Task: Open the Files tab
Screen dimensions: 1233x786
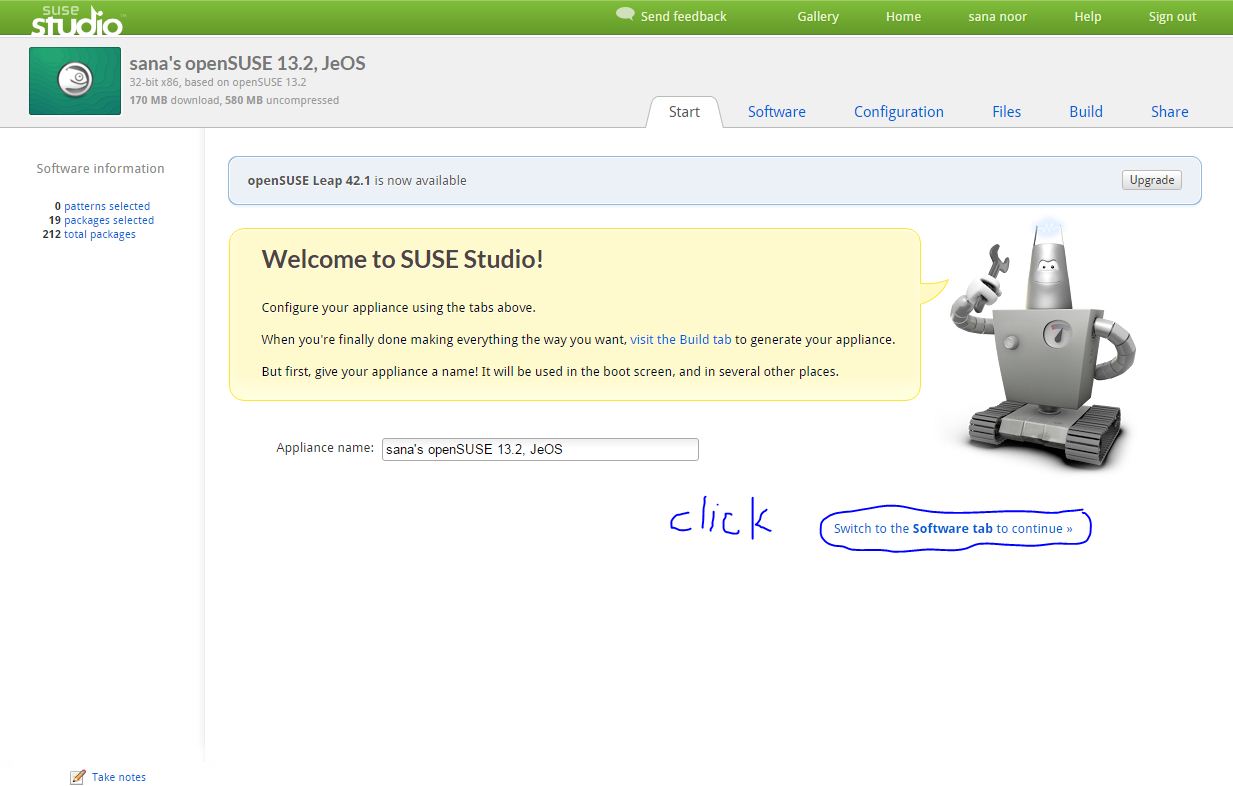Action: [x=1006, y=112]
